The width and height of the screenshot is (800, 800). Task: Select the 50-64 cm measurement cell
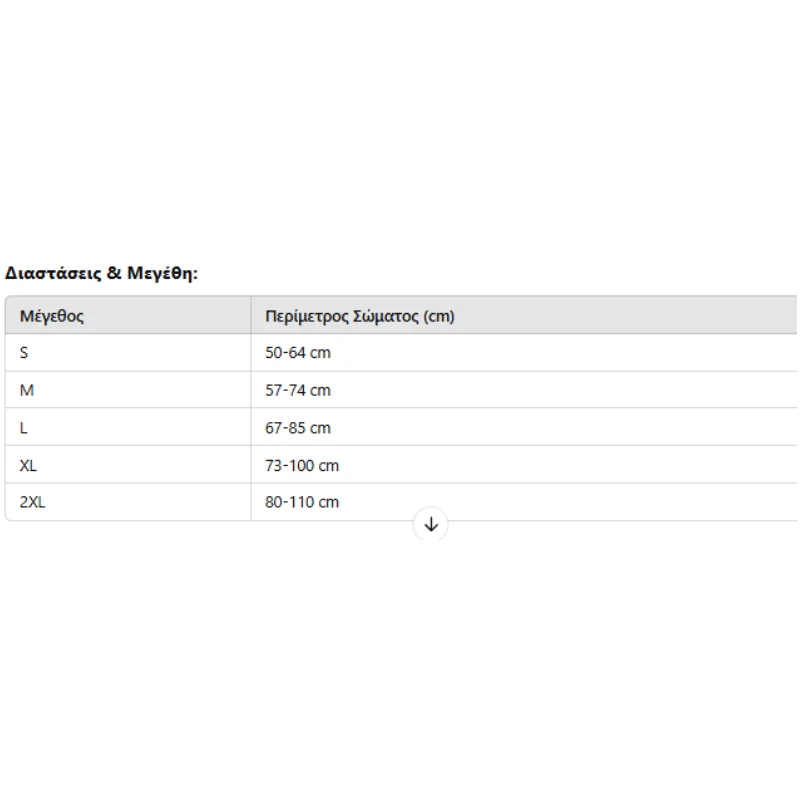click(524, 353)
